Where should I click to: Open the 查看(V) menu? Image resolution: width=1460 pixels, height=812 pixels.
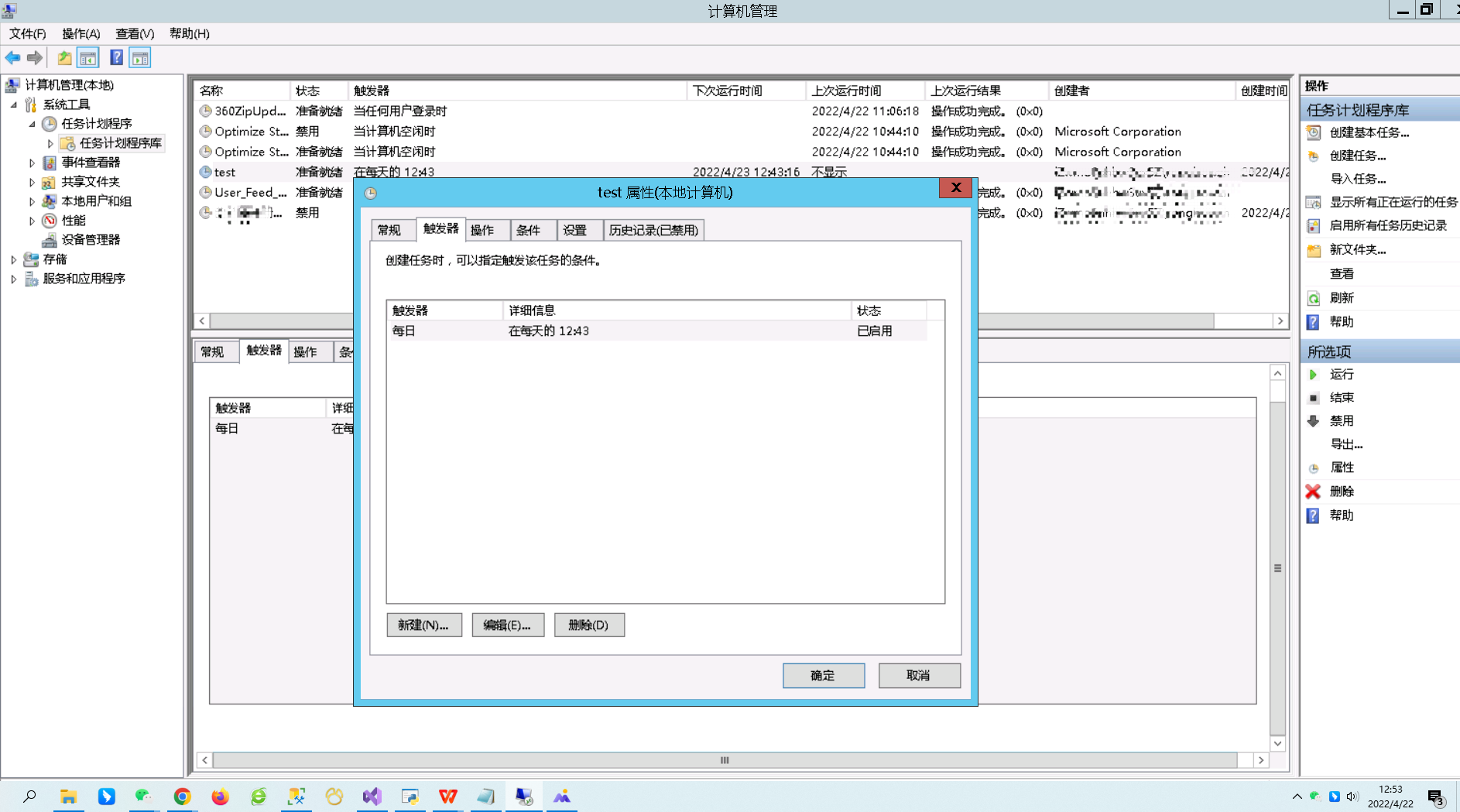point(135,33)
